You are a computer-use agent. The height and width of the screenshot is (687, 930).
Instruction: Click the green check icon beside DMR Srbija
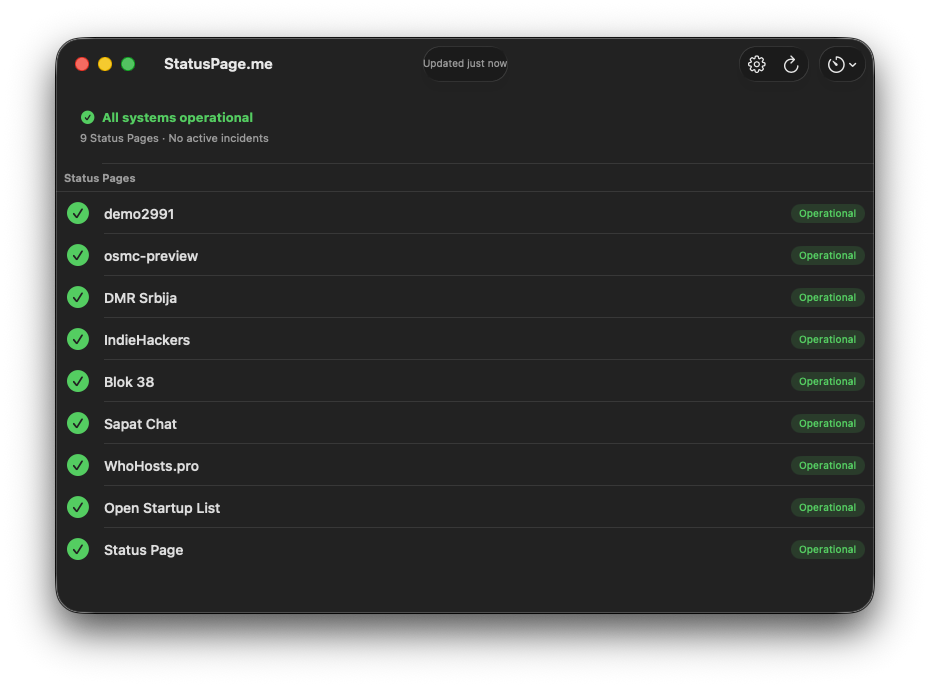78,297
